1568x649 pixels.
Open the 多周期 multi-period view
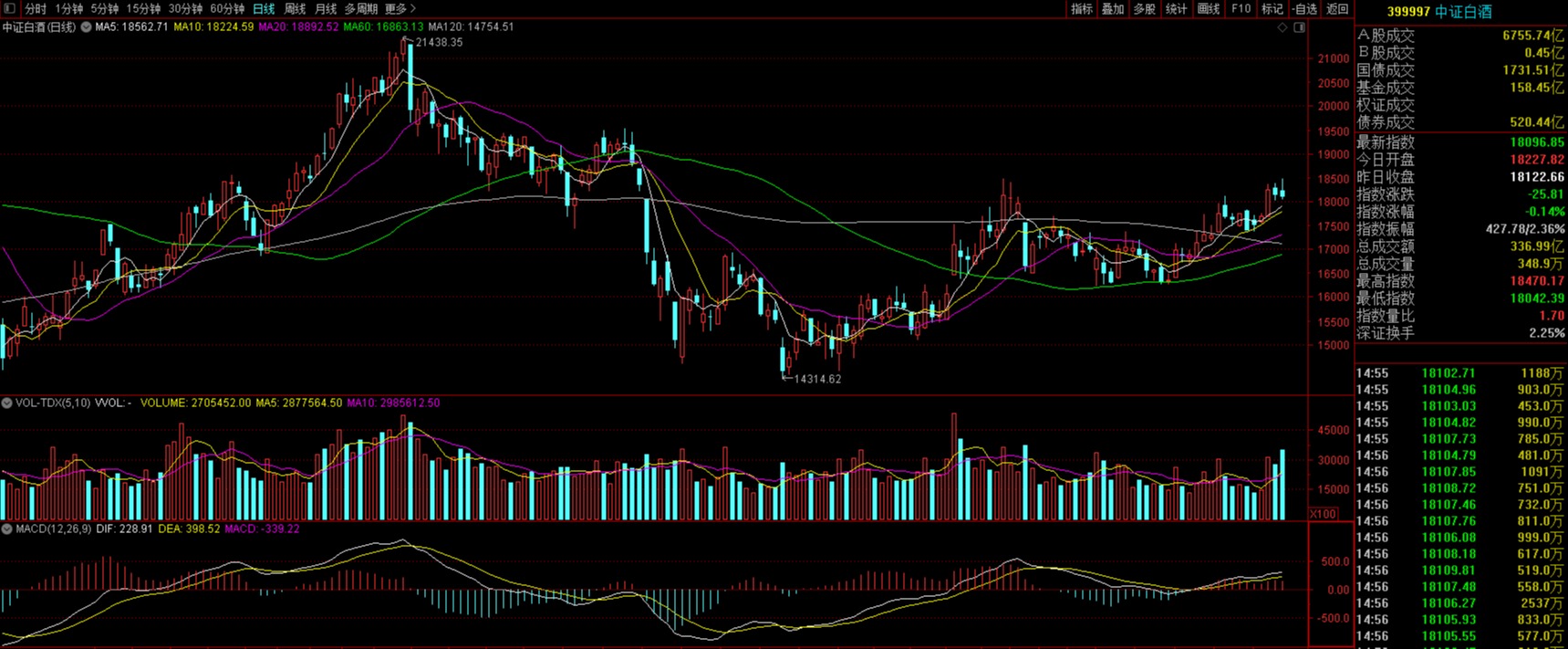361,9
